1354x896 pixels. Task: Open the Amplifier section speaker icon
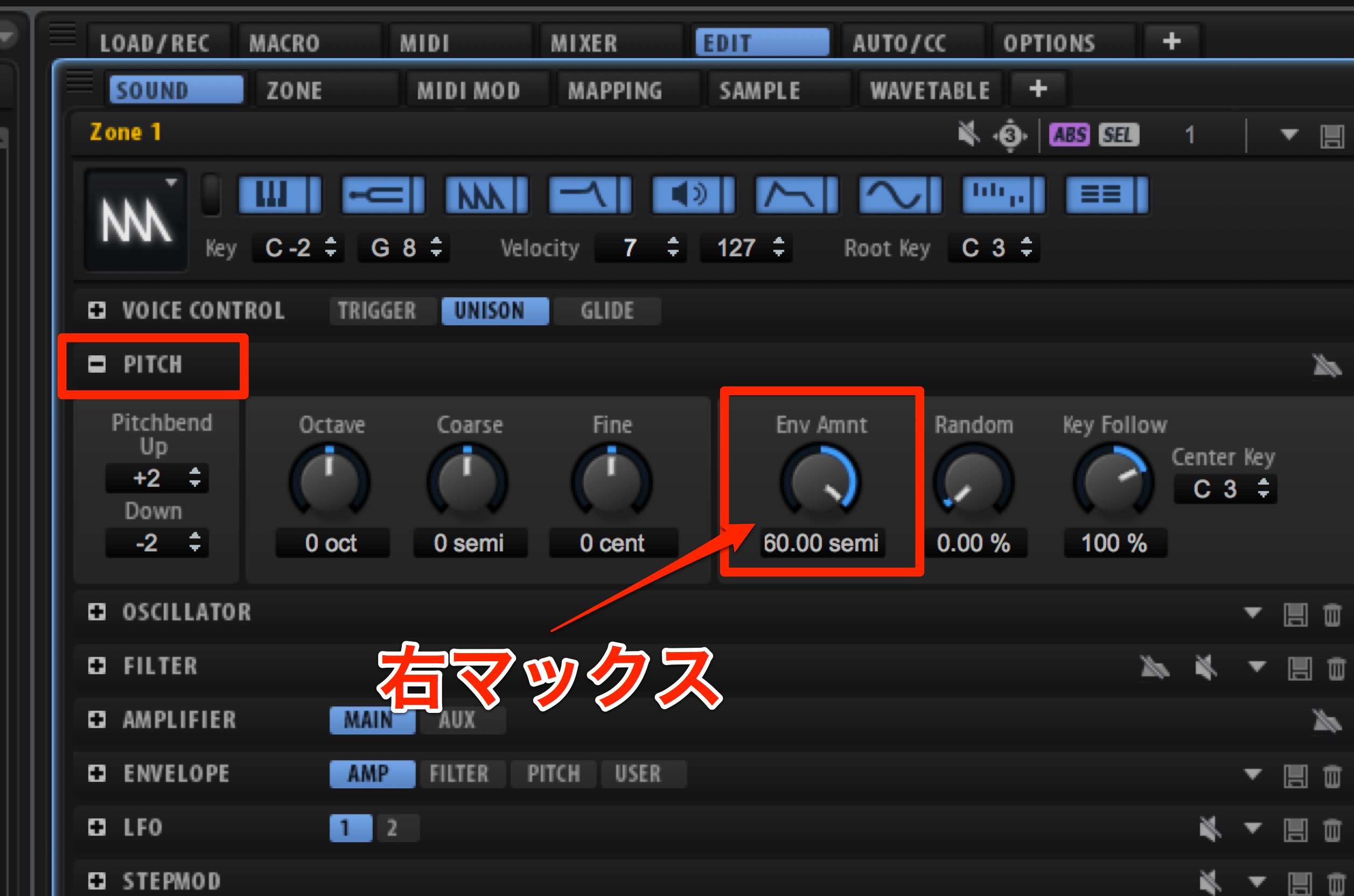pos(694,195)
